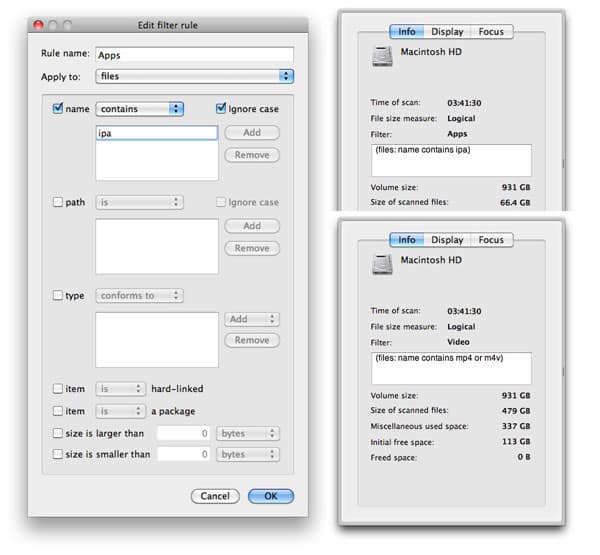The height and width of the screenshot is (555, 600).
Task: Open the name contains dropdown
Action: (139, 109)
